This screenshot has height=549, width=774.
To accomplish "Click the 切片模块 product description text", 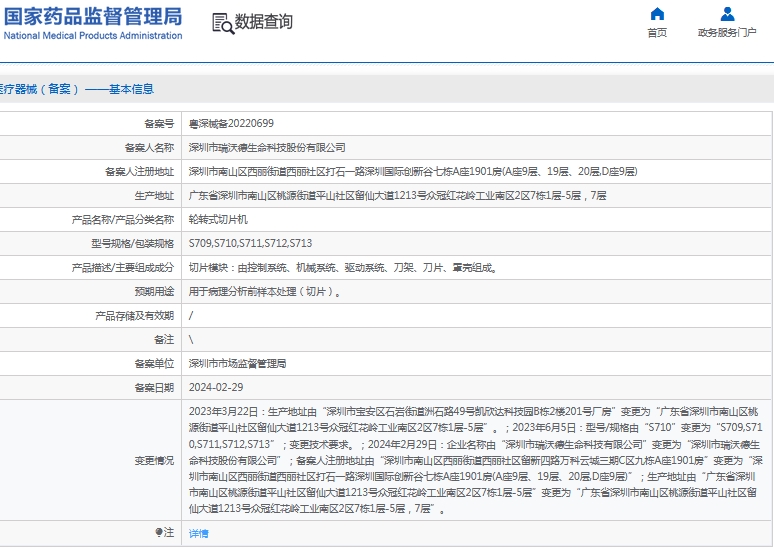I will coord(343,268).
